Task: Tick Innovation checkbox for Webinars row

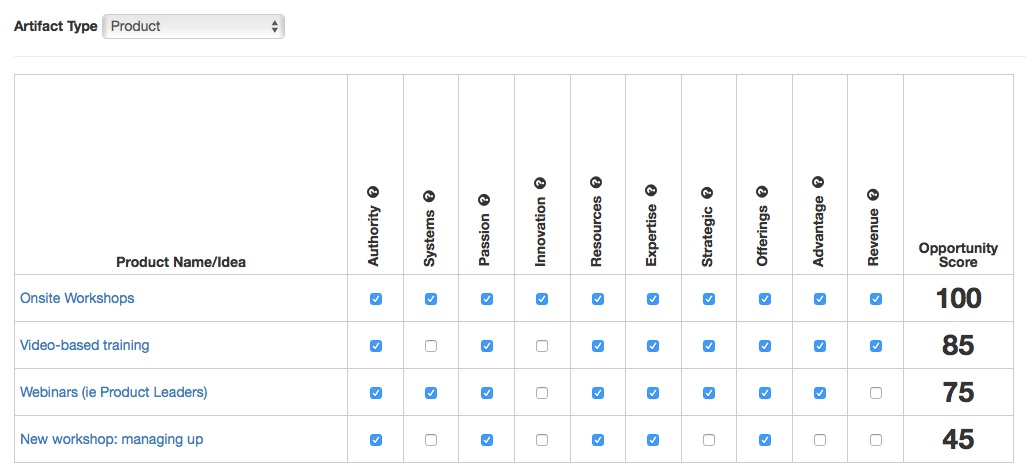Action: 542,393
